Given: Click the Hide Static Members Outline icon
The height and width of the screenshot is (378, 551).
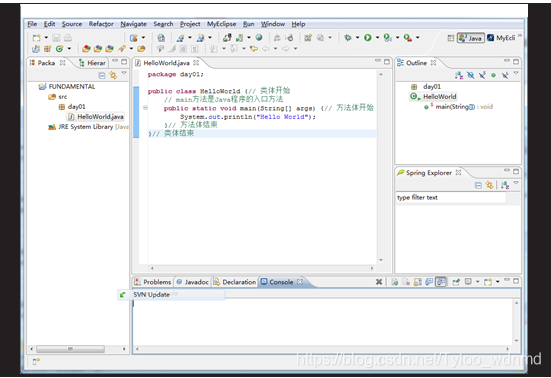Looking at the screenshot, I should coord(482,75).
